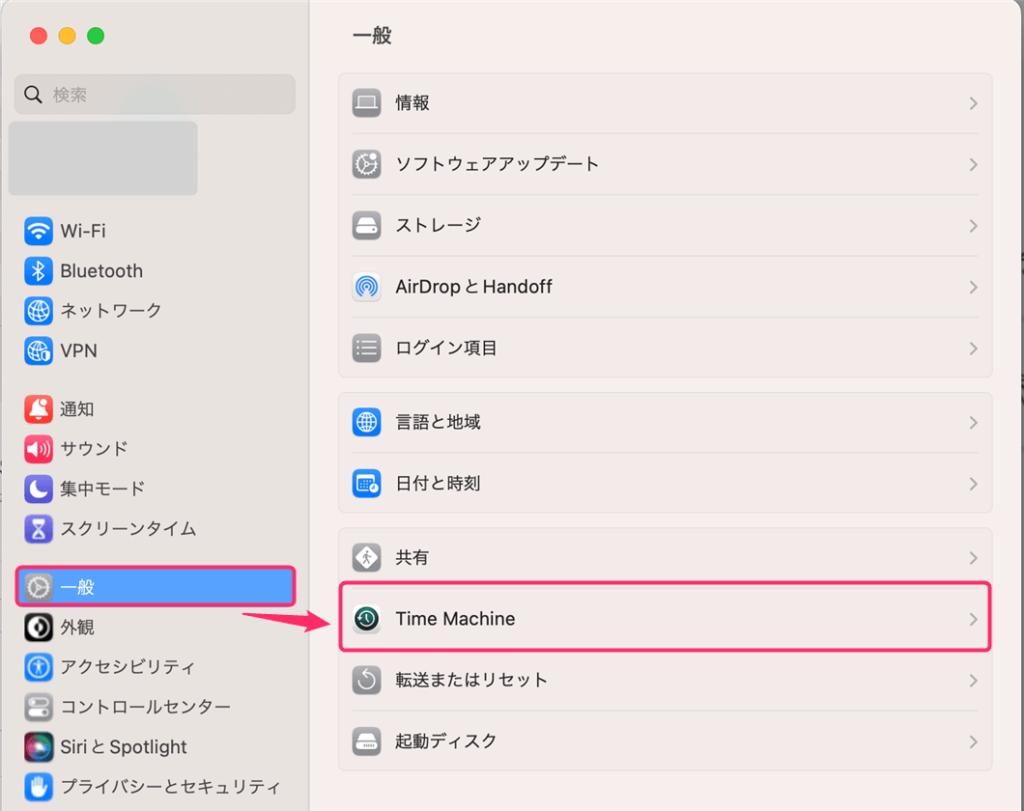This screenshot has height=811, width=1024.
Task: Select the AirDrop と Handoff icon
Action: click(x=366, y=287)
